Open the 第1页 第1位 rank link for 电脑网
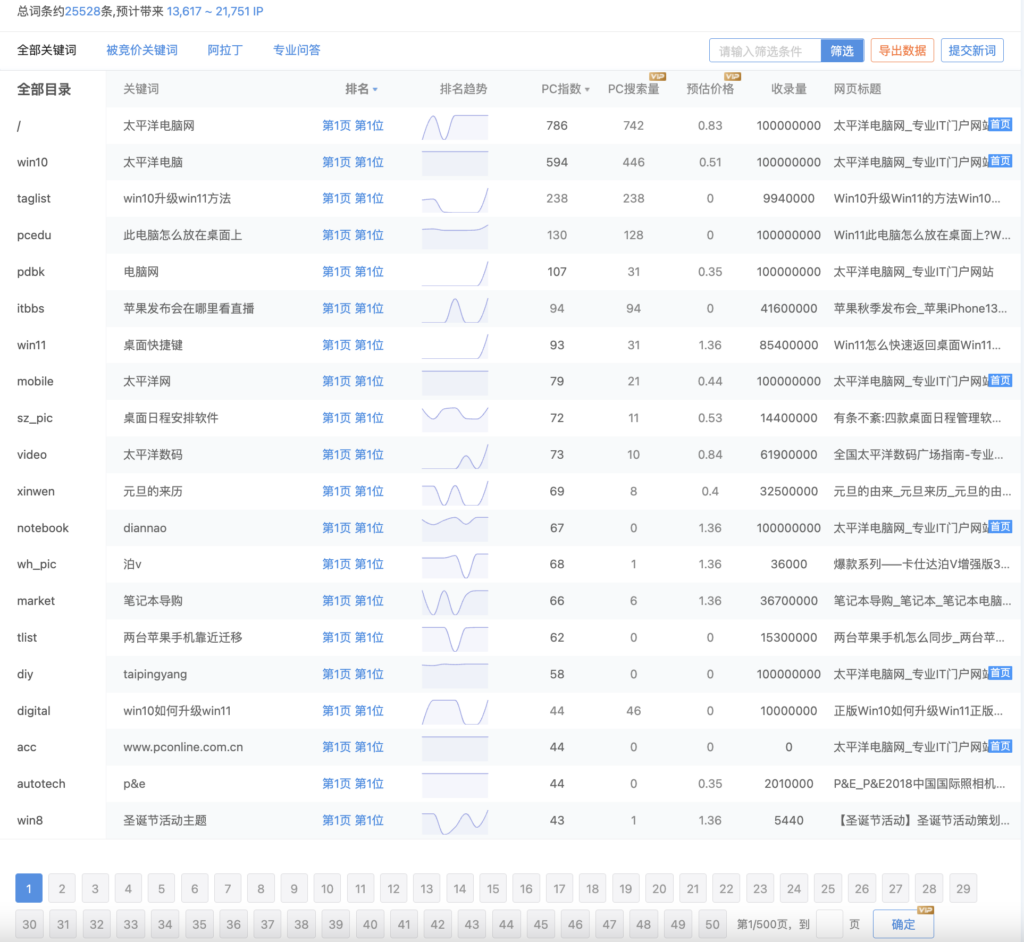The height and width of the screenshot is (942, 1024). 353,272
